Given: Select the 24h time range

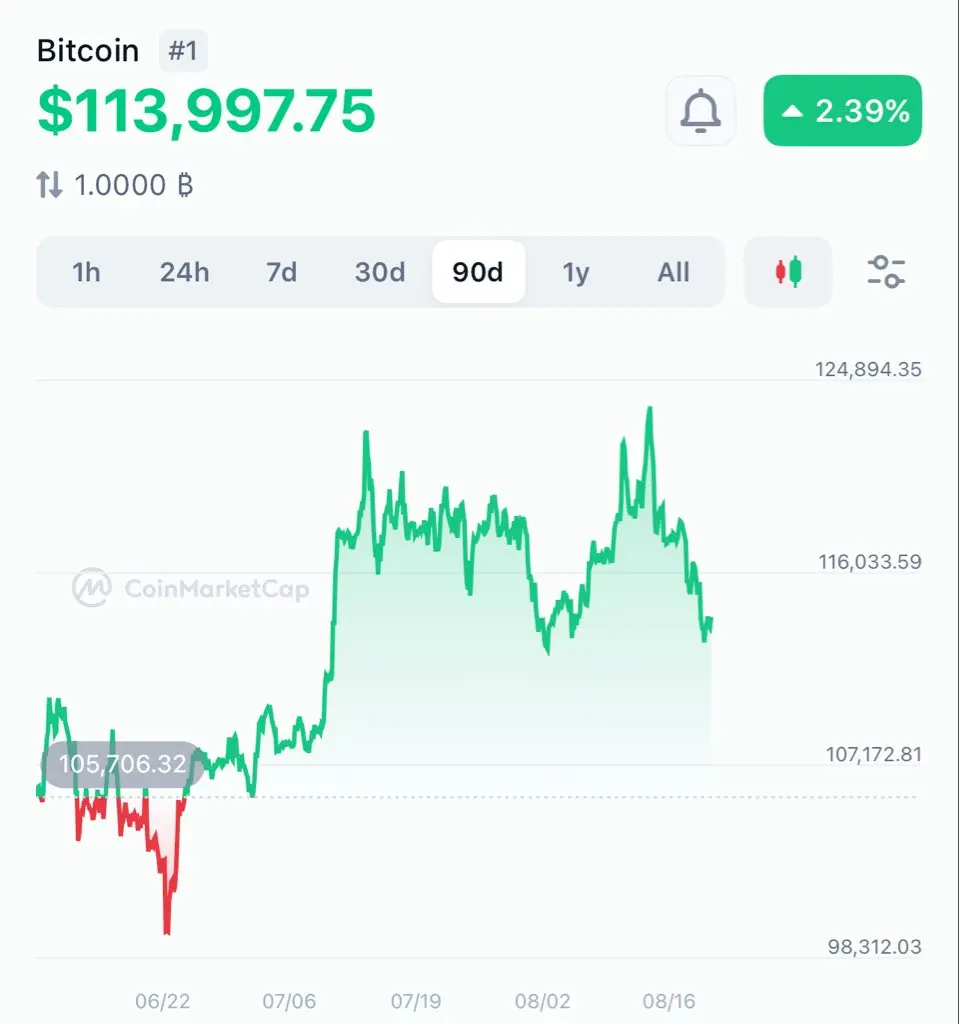Looking at the screenshot, I should (184, 272).
